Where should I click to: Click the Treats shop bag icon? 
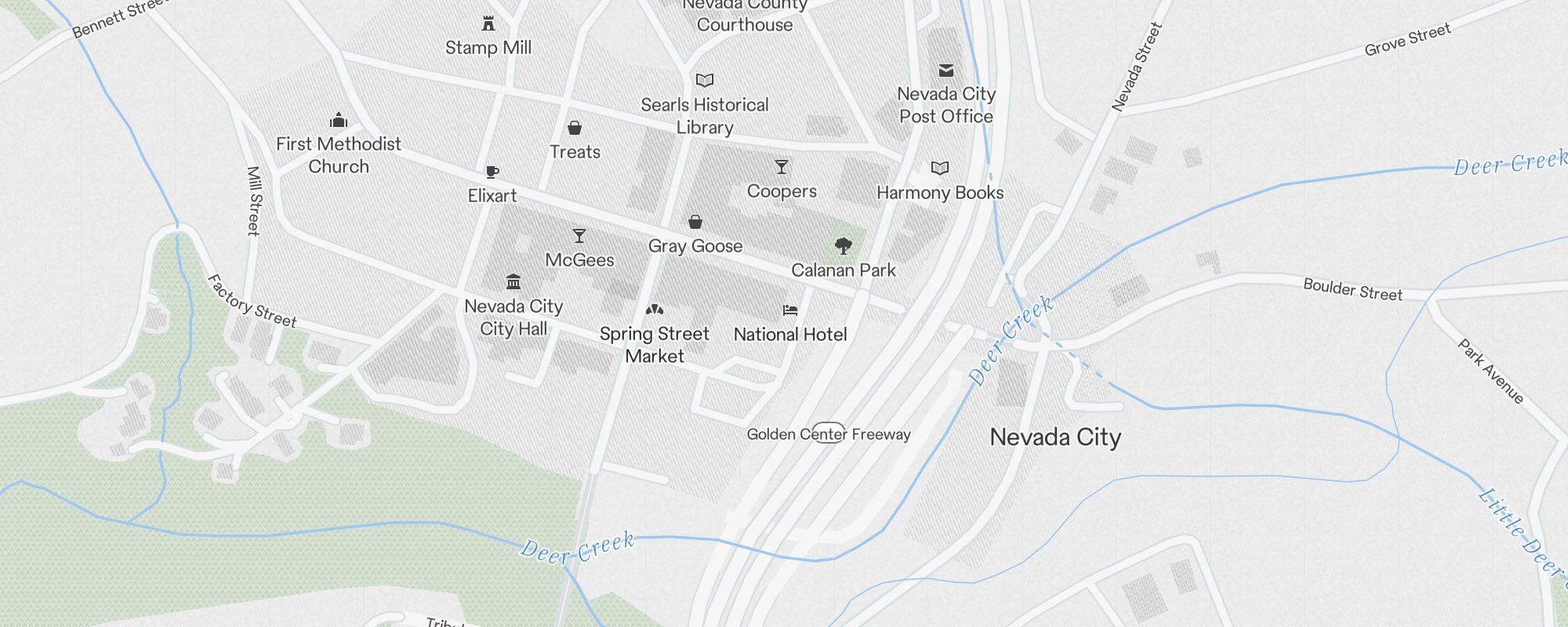point(575,128)
